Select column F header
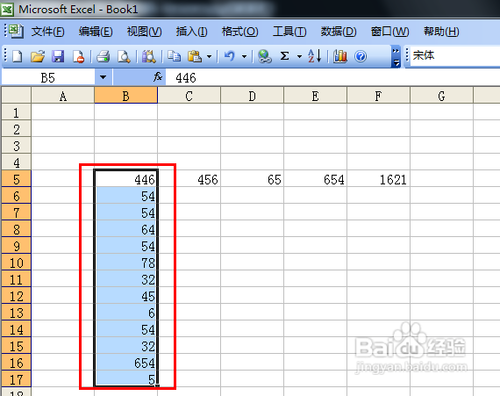Screen dimensions: 500x396 378,96
